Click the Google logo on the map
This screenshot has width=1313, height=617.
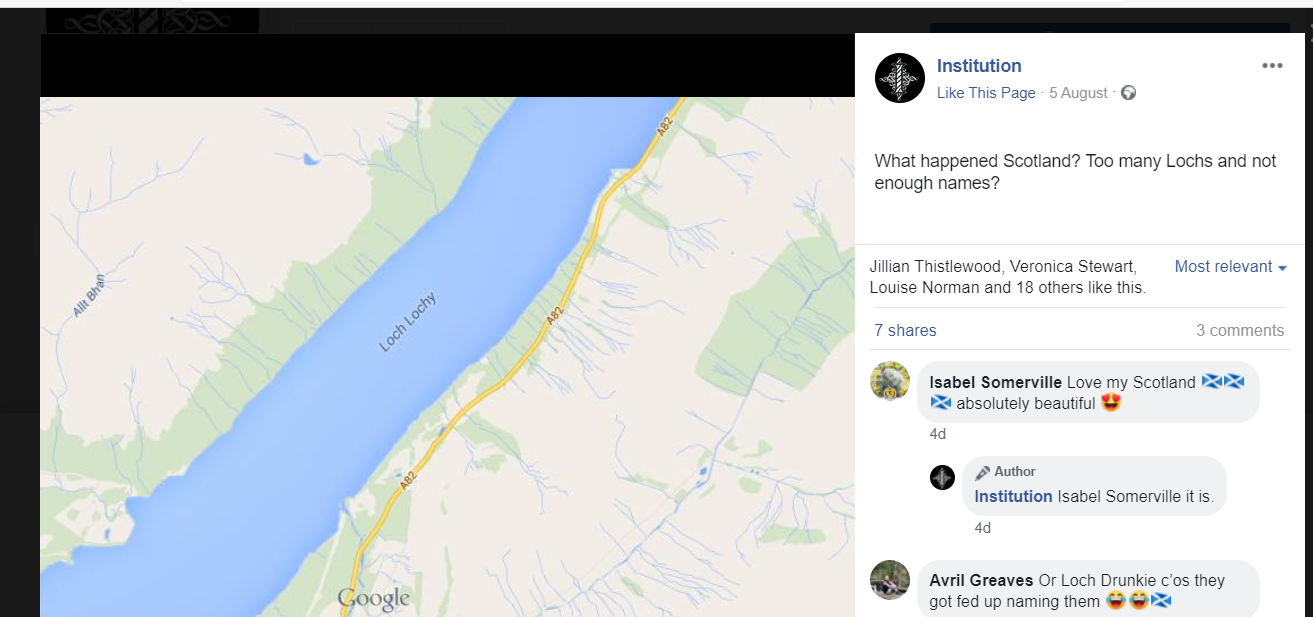pos(374,599)
